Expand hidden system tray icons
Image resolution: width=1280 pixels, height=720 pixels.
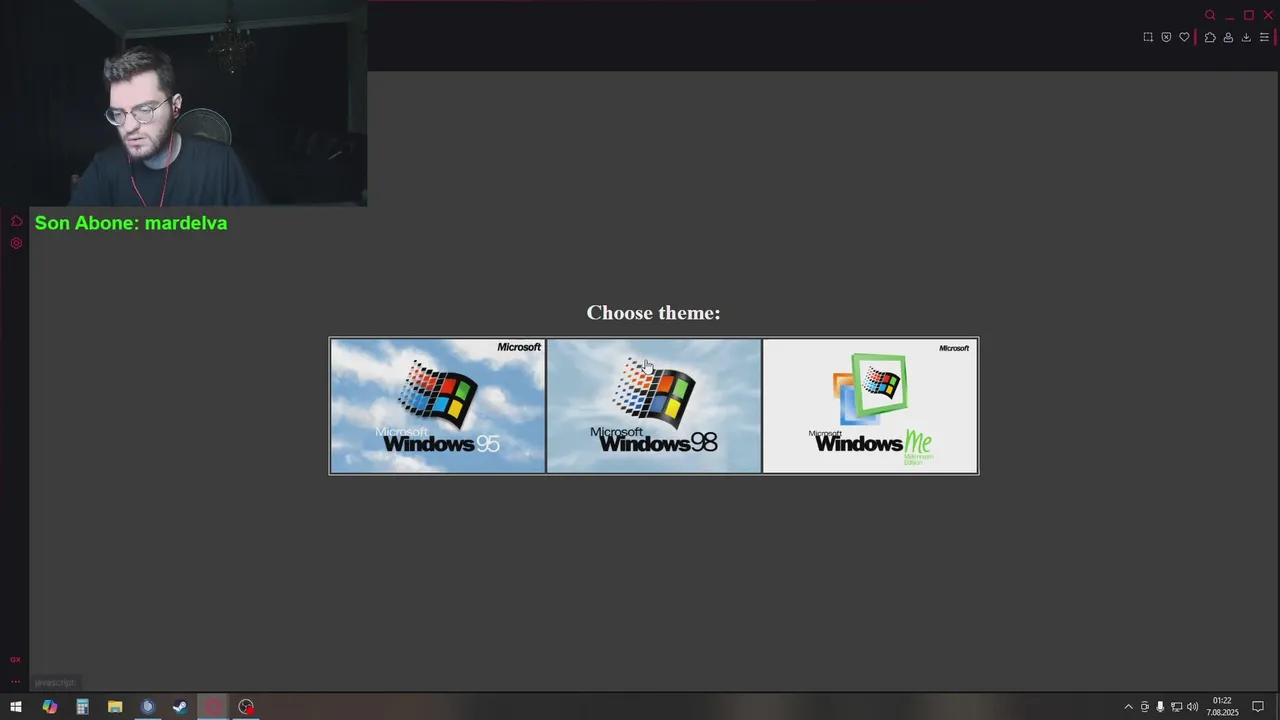point(1129,707)
